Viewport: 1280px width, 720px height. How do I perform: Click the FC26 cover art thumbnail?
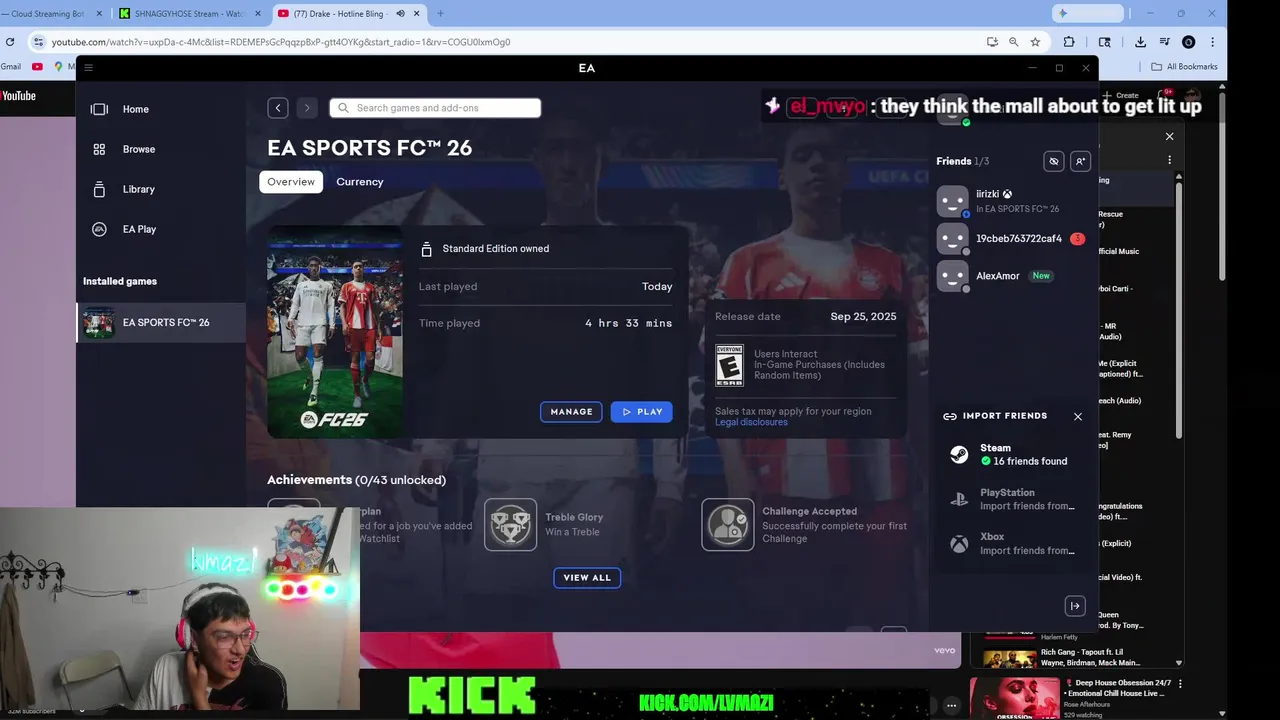pos(335,331)
